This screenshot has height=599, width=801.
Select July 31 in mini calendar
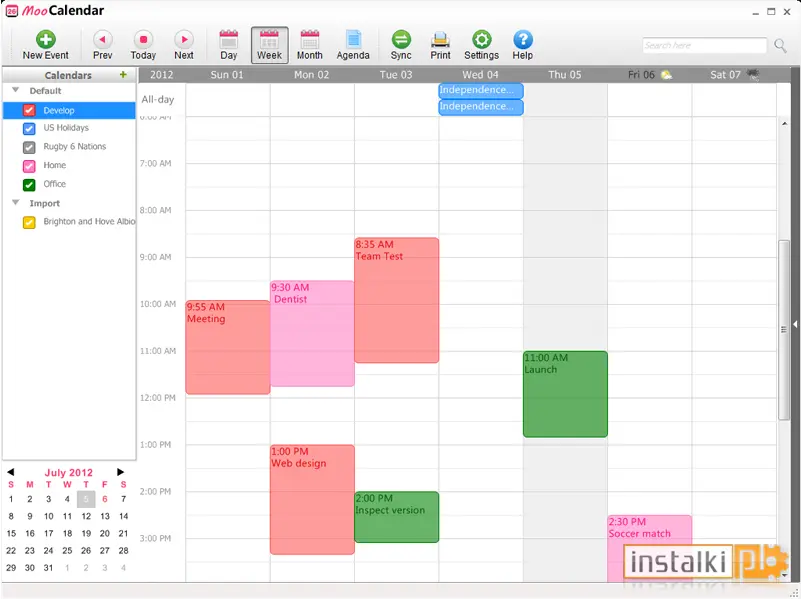click(49, 568)
